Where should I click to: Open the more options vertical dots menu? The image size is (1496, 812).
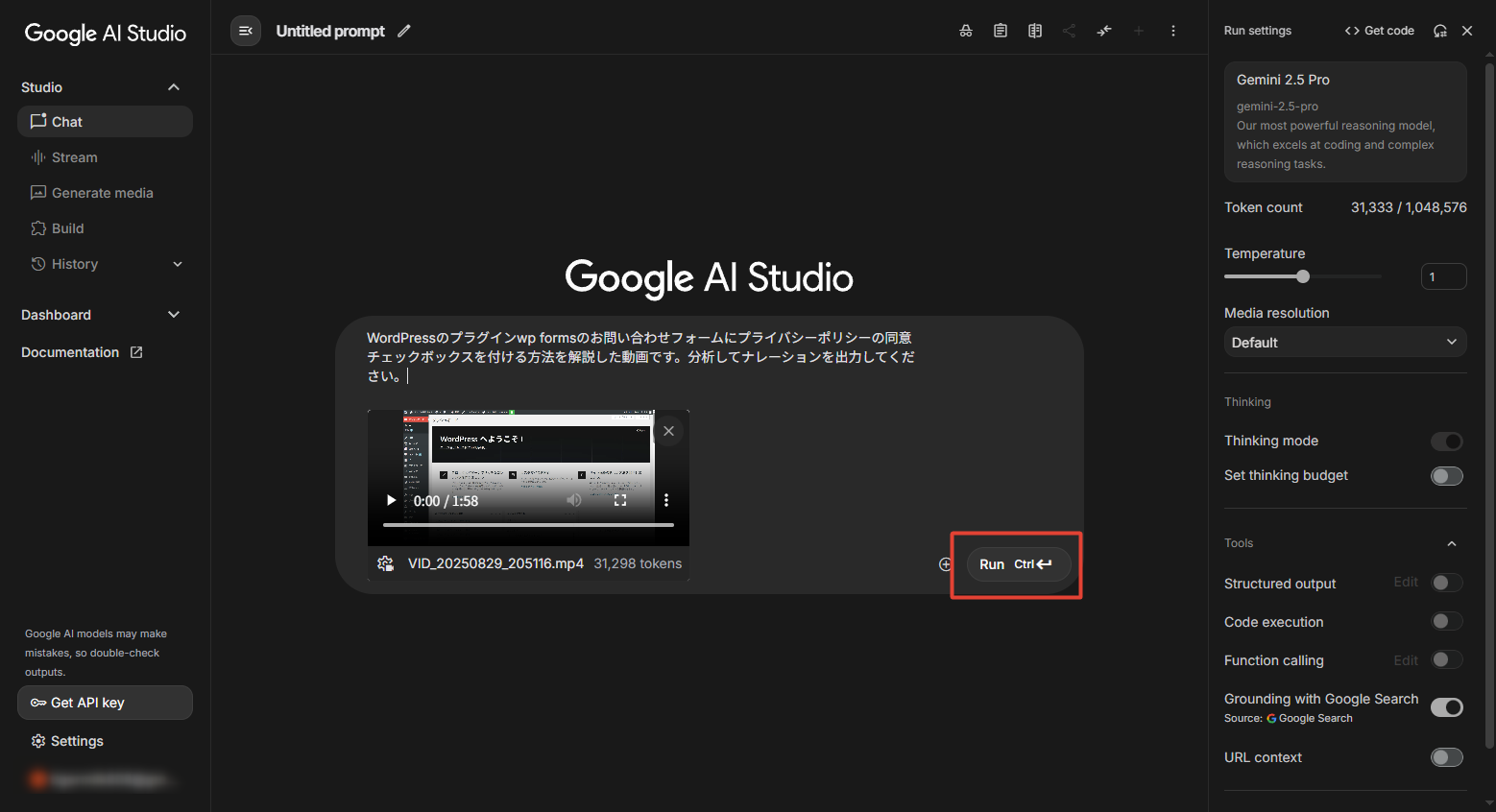click(1173, 31)
